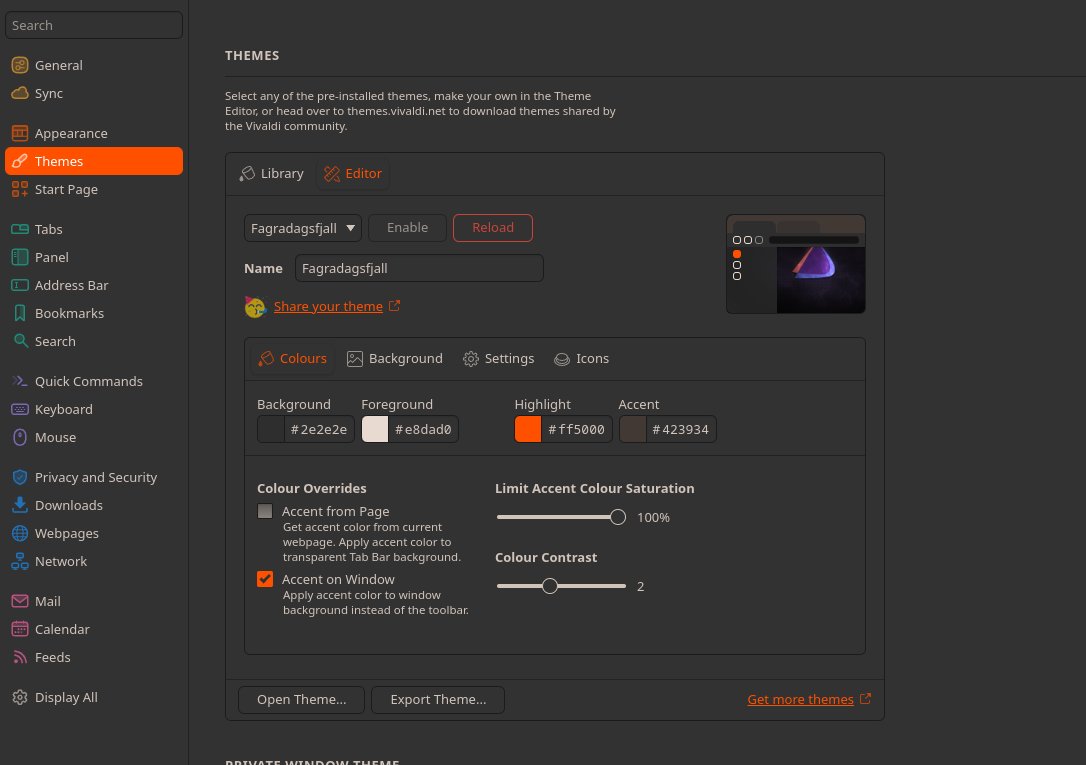1086x765 pixels.
Task: Open the Start Page grid icon
Action: (x=20, y=189)
